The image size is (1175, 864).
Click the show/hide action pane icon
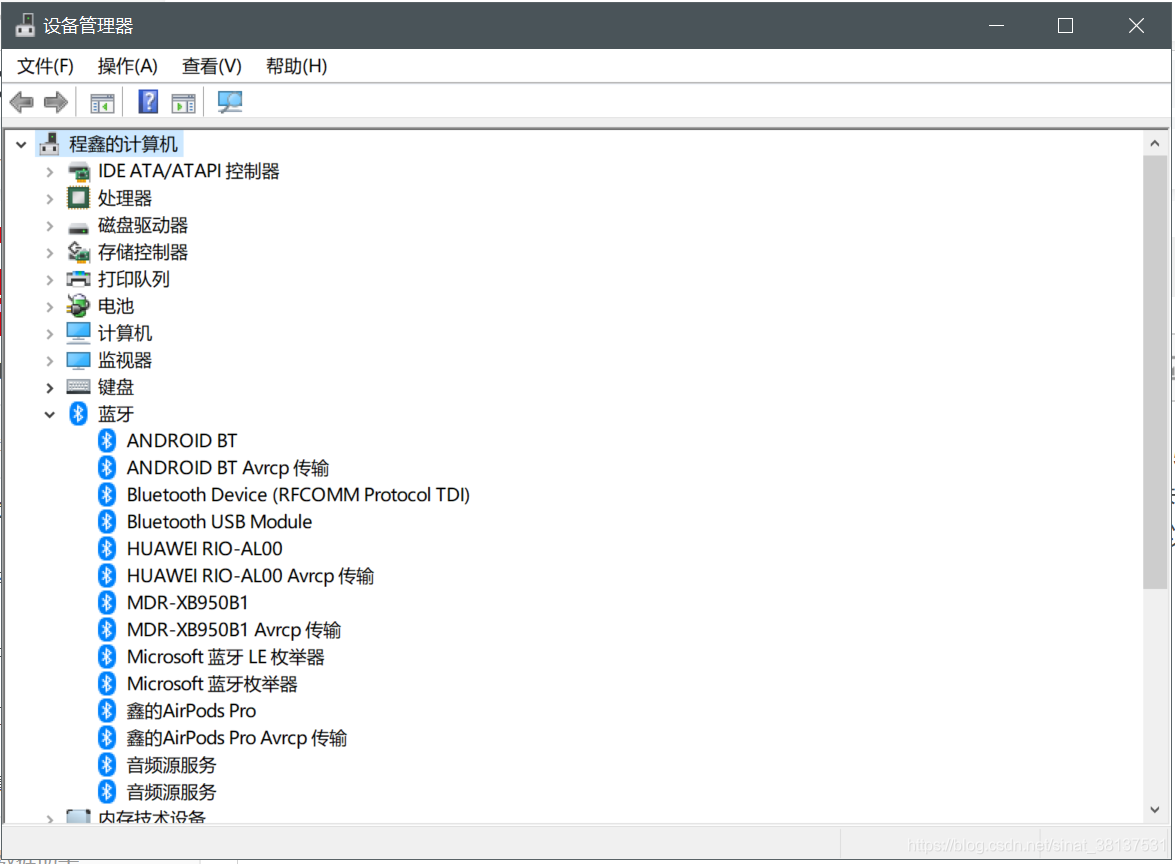[183, 103]
